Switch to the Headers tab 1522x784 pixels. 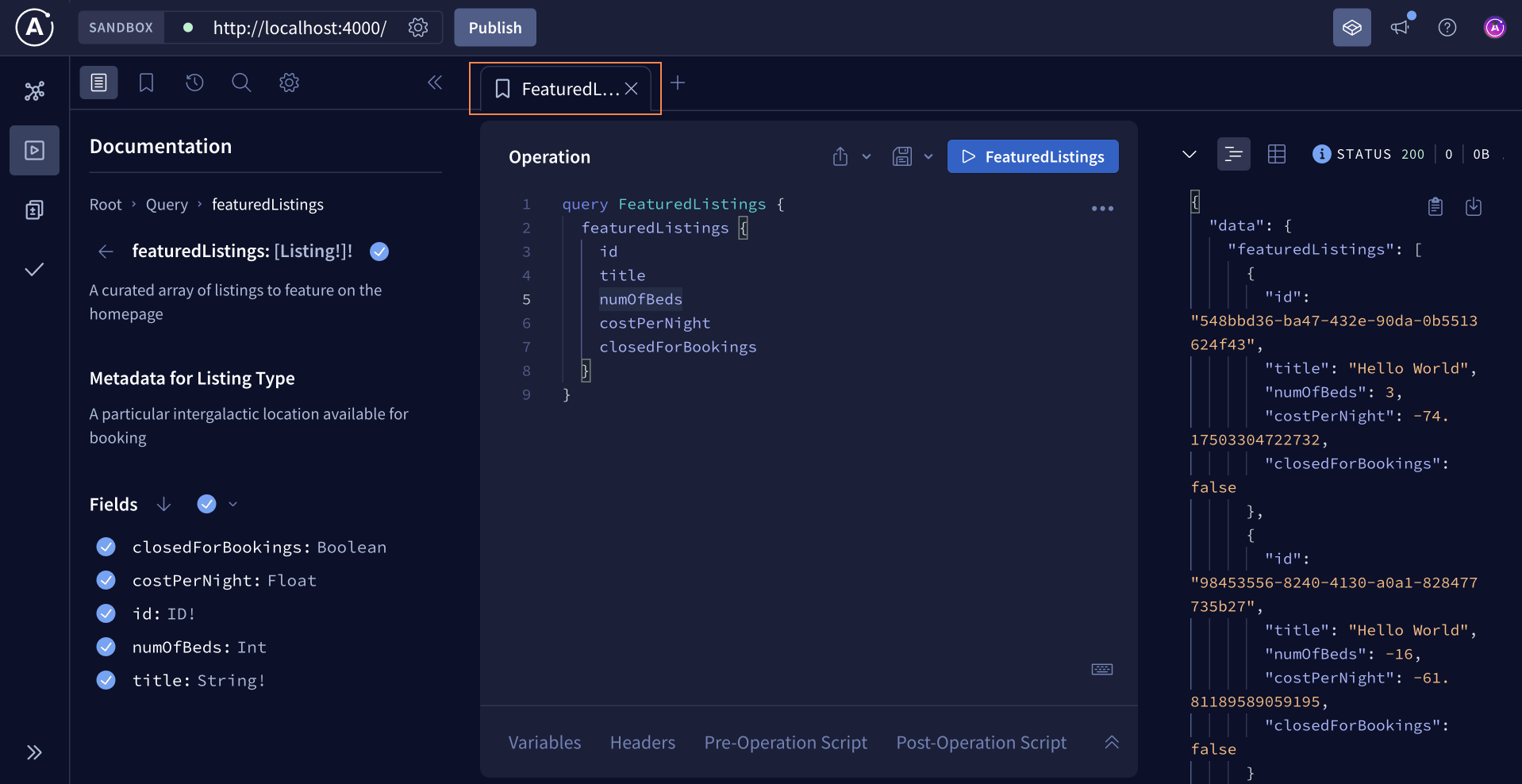click(642, 743)
